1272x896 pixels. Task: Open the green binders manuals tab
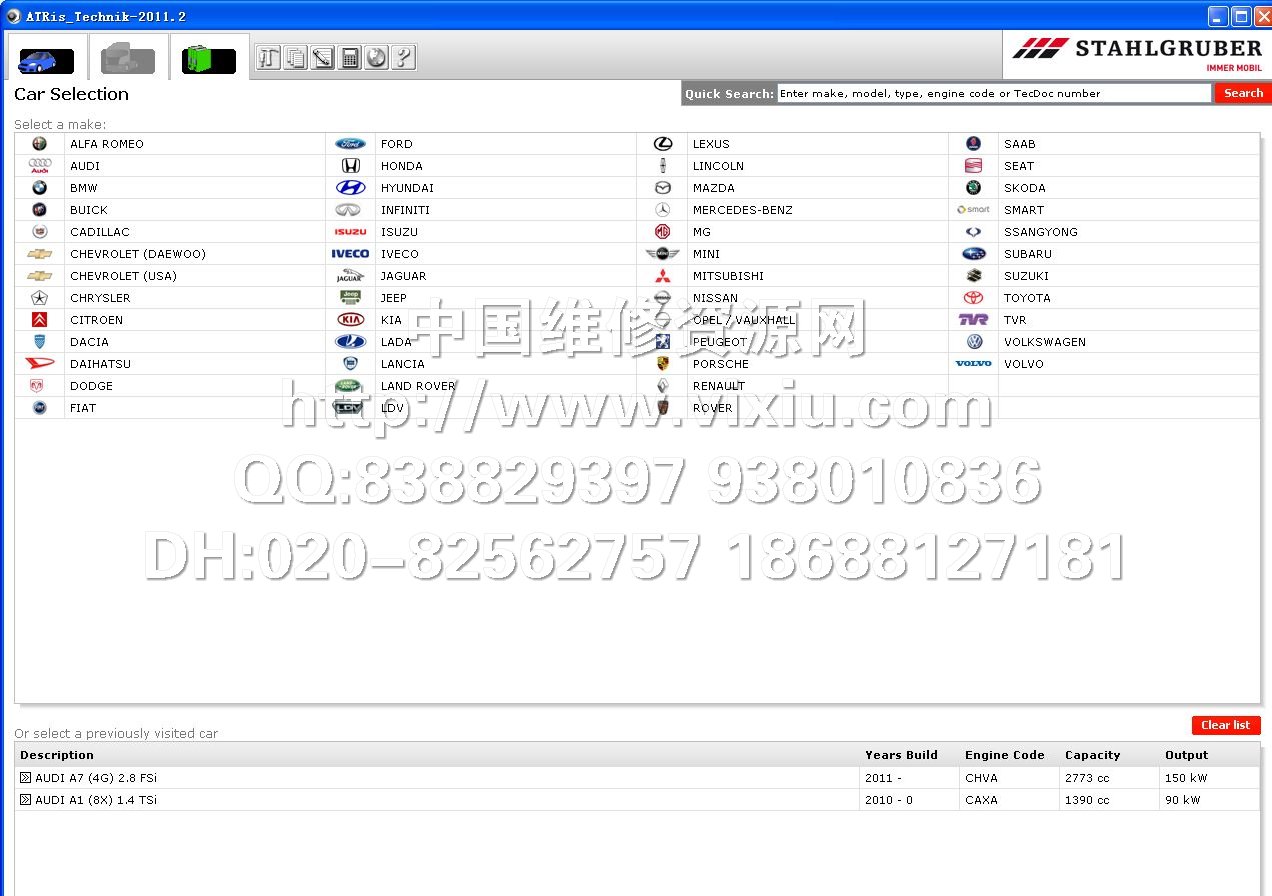click(x=209, y=59)
